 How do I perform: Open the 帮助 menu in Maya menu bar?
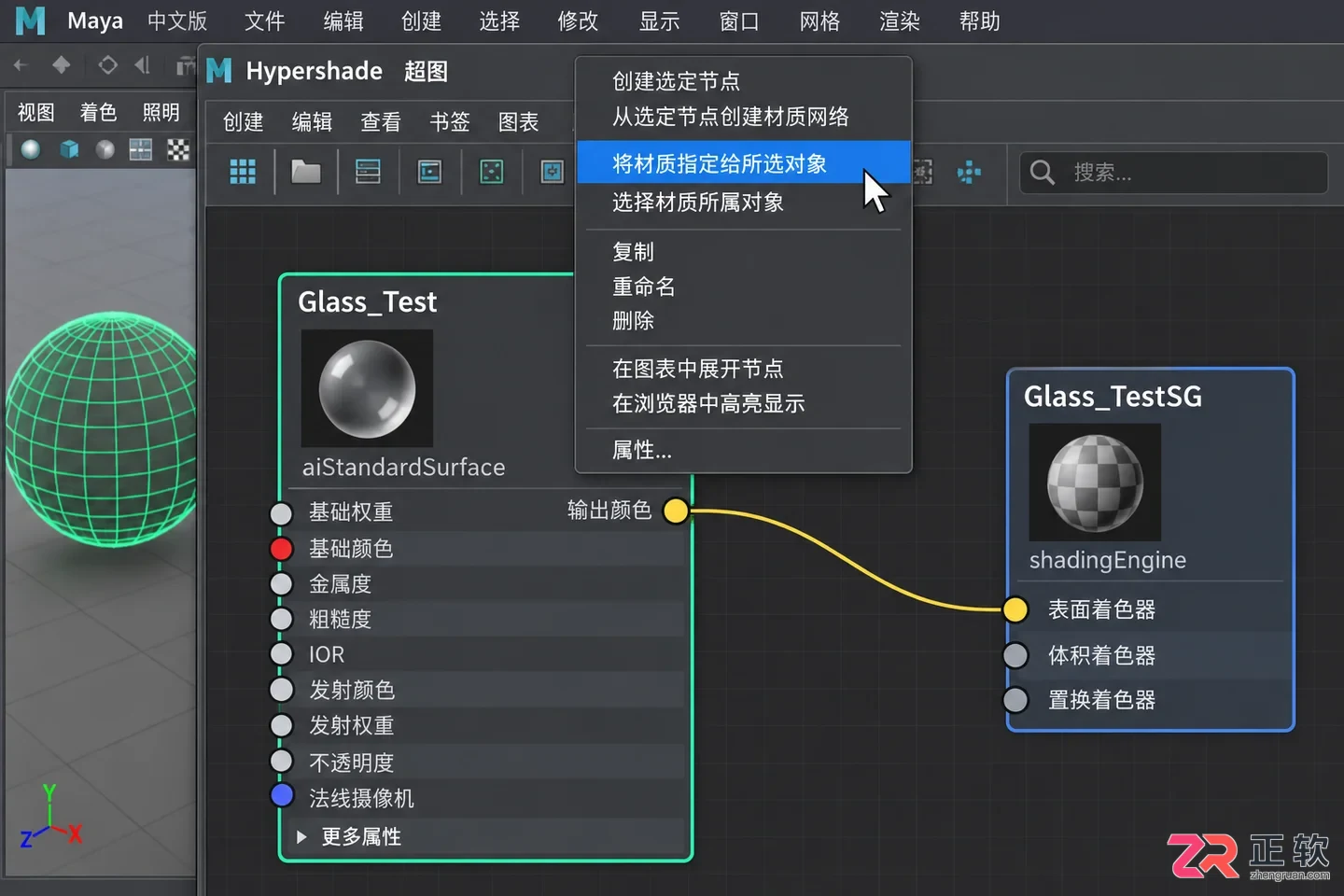979,21
